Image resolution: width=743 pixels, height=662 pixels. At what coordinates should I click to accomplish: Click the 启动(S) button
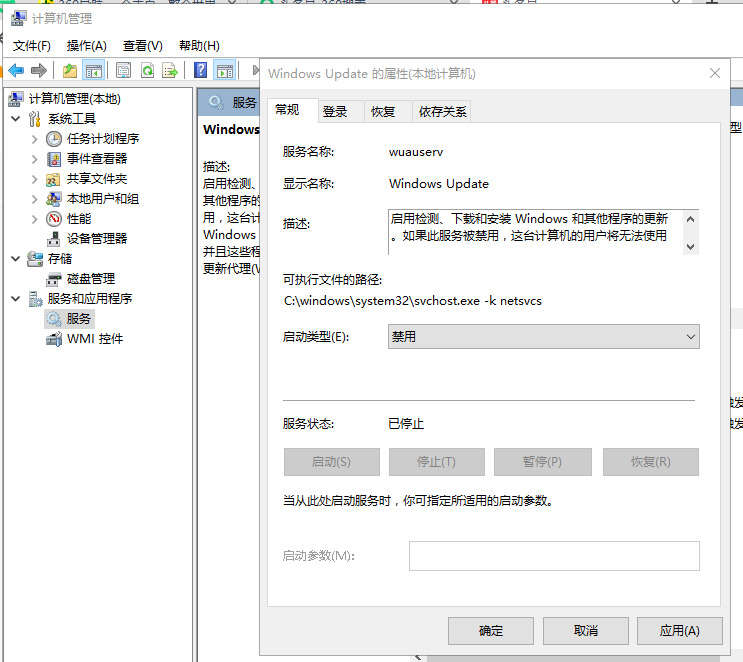coord(332,462)
